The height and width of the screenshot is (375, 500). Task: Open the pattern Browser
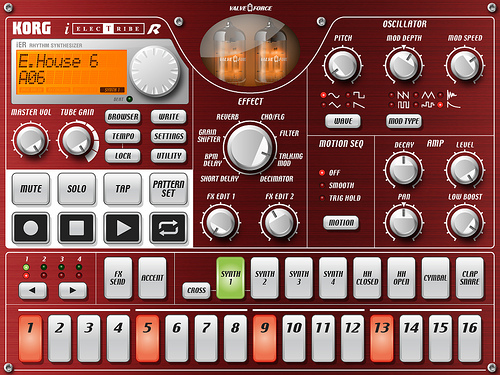point(123,117)
